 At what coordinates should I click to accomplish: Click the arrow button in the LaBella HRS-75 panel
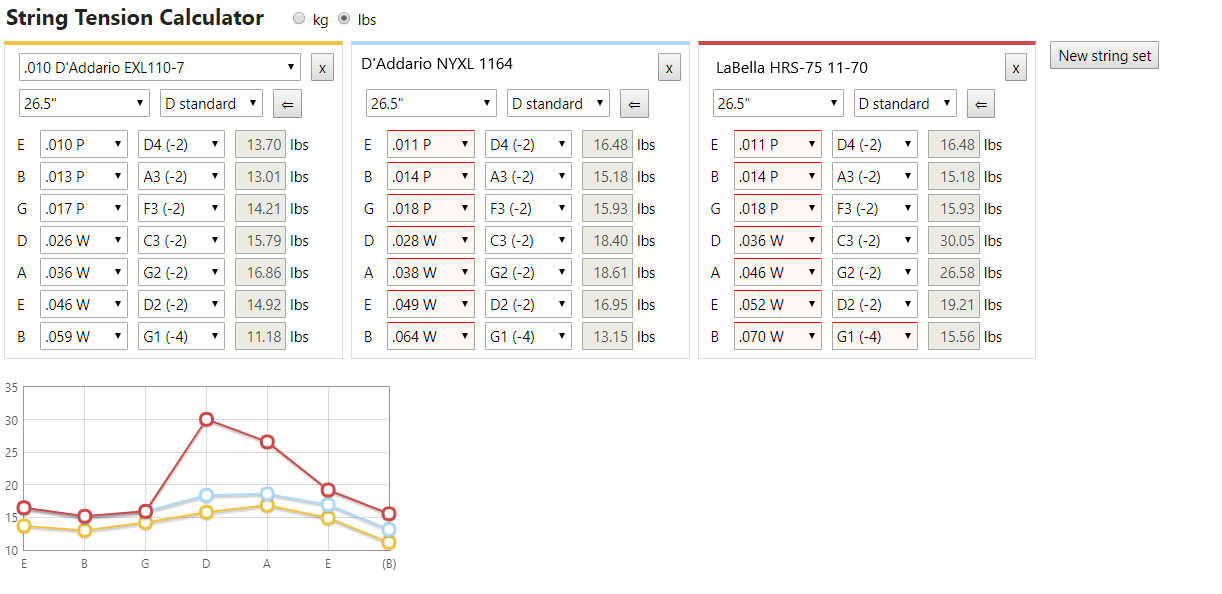click(x=981, y=104)
